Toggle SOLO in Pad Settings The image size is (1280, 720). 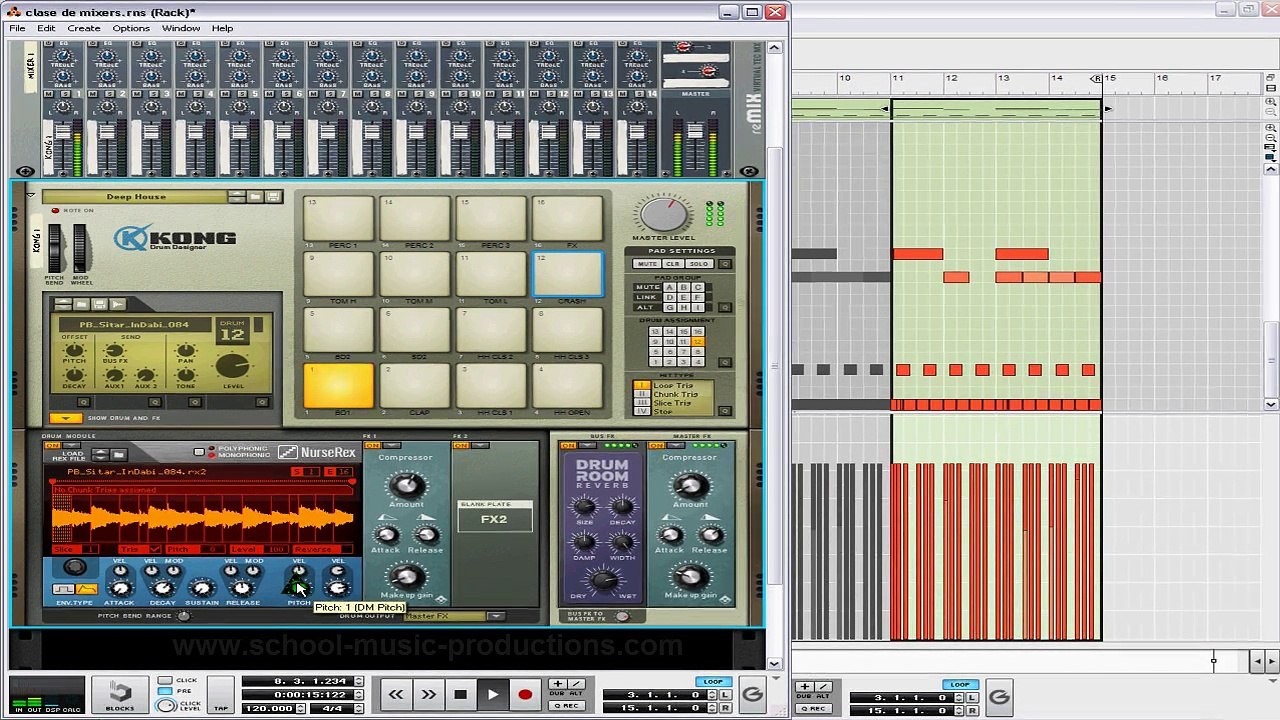pyautogui.click(x=698, y=264)
